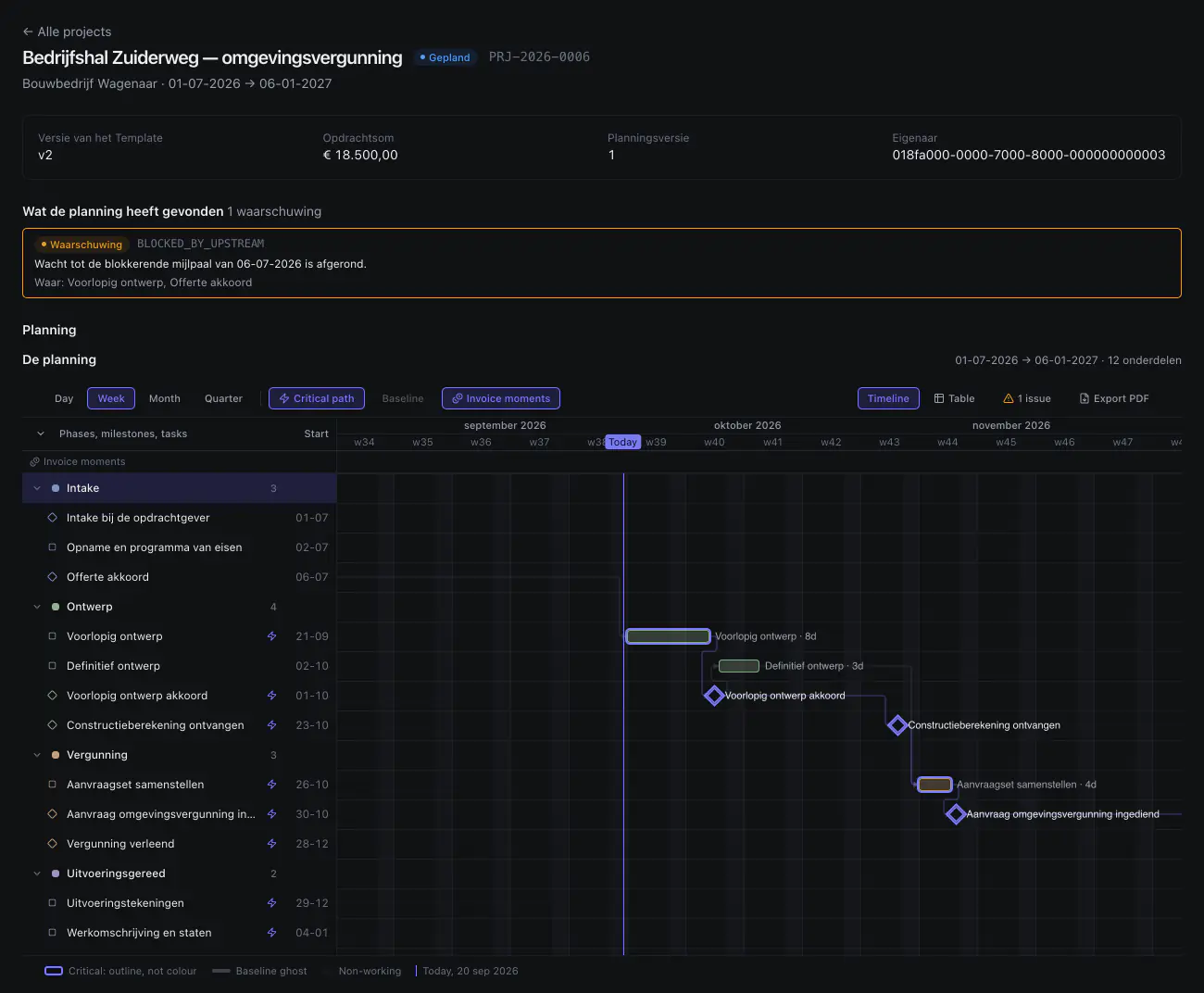Collapse the Uitvoeringsgereed phase
The image size is (1204, 993).
[x=37, y=874]
